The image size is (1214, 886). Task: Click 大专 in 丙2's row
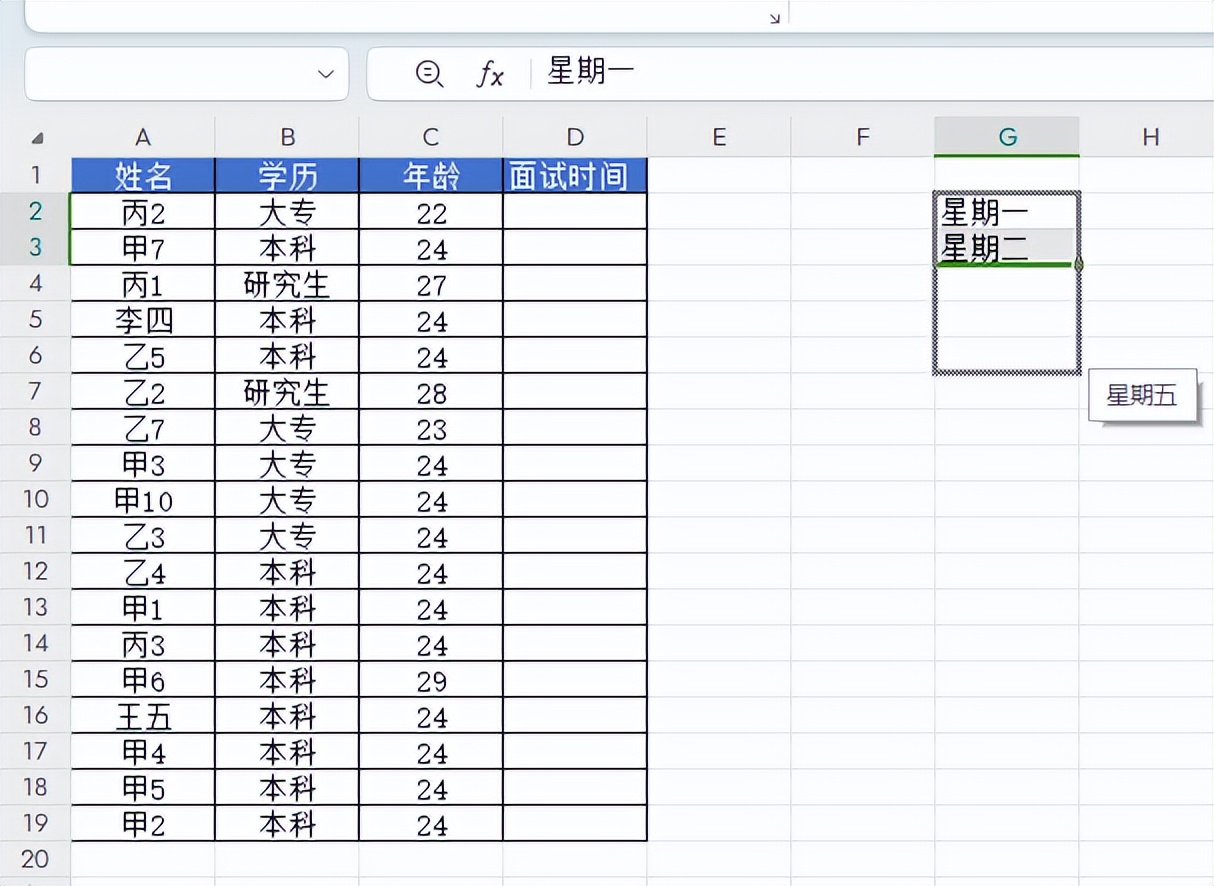pyautogui.click(x=287, y=212)
